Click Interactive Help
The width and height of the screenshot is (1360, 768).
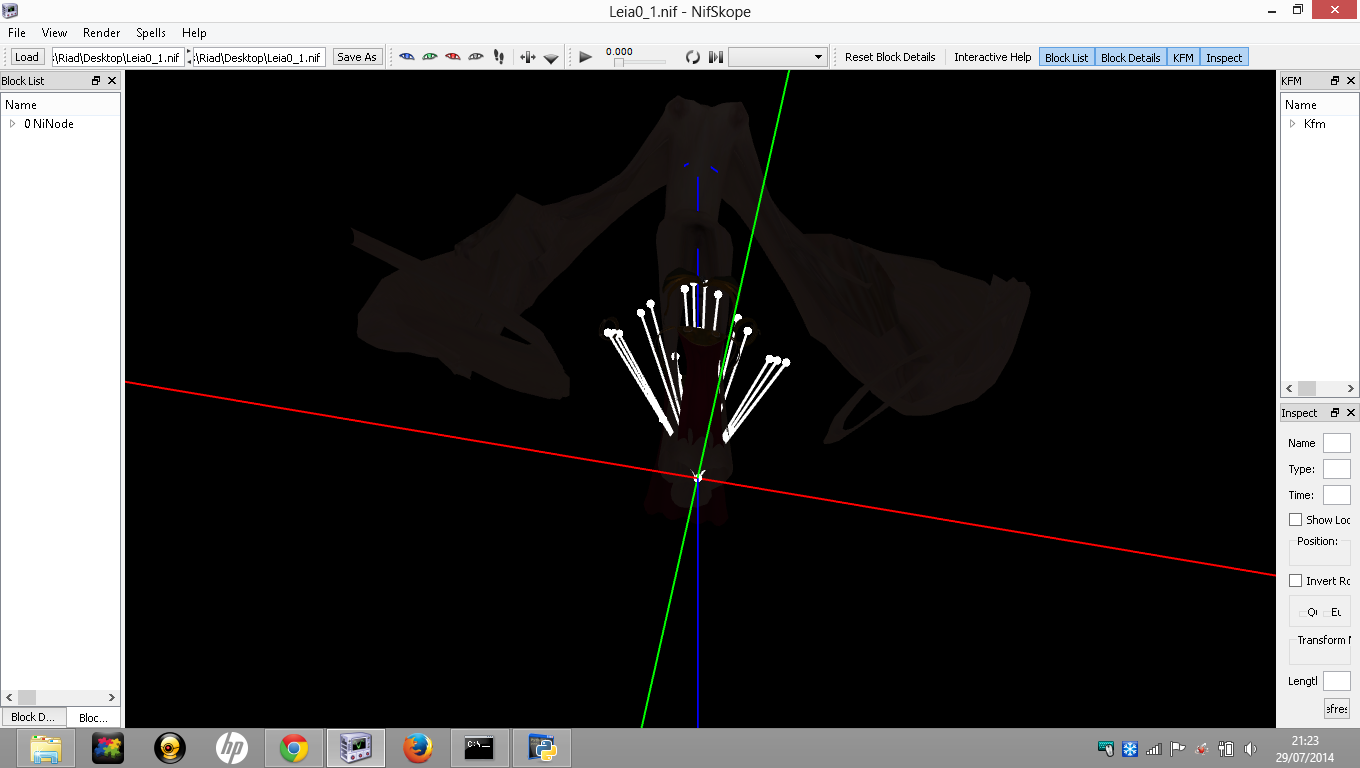click(993, 57)
